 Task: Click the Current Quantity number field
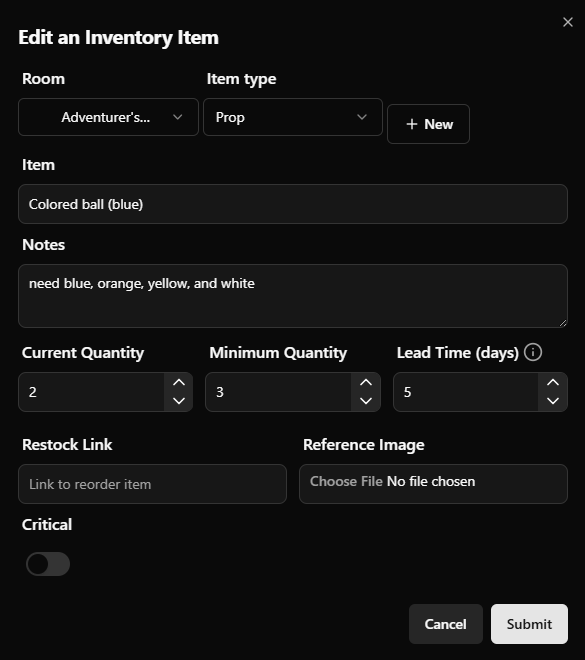92,392
